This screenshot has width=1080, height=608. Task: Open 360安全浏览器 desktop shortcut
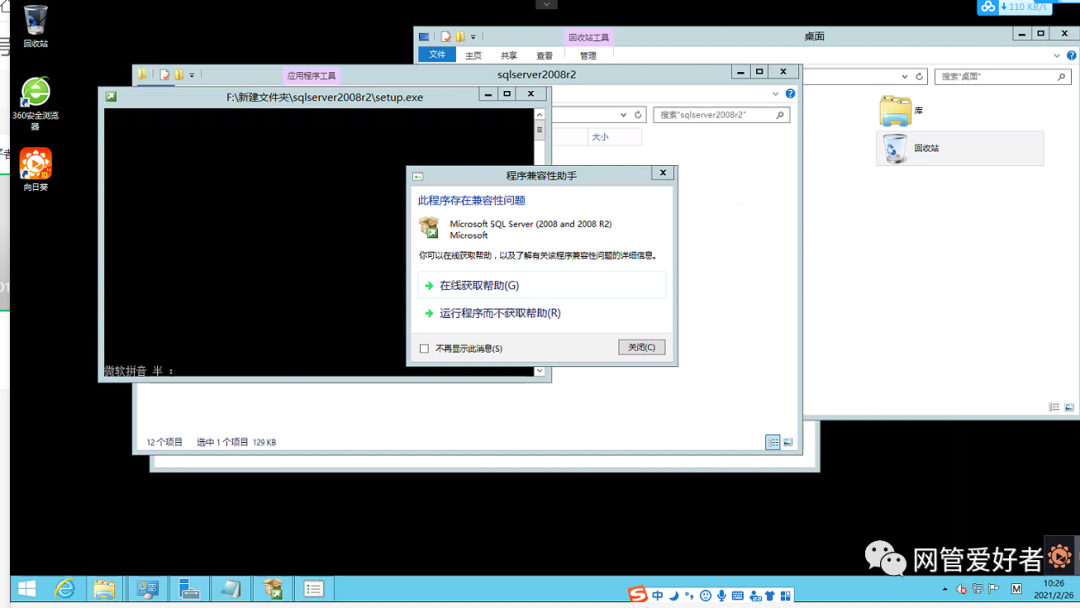(x=35, y=103)
